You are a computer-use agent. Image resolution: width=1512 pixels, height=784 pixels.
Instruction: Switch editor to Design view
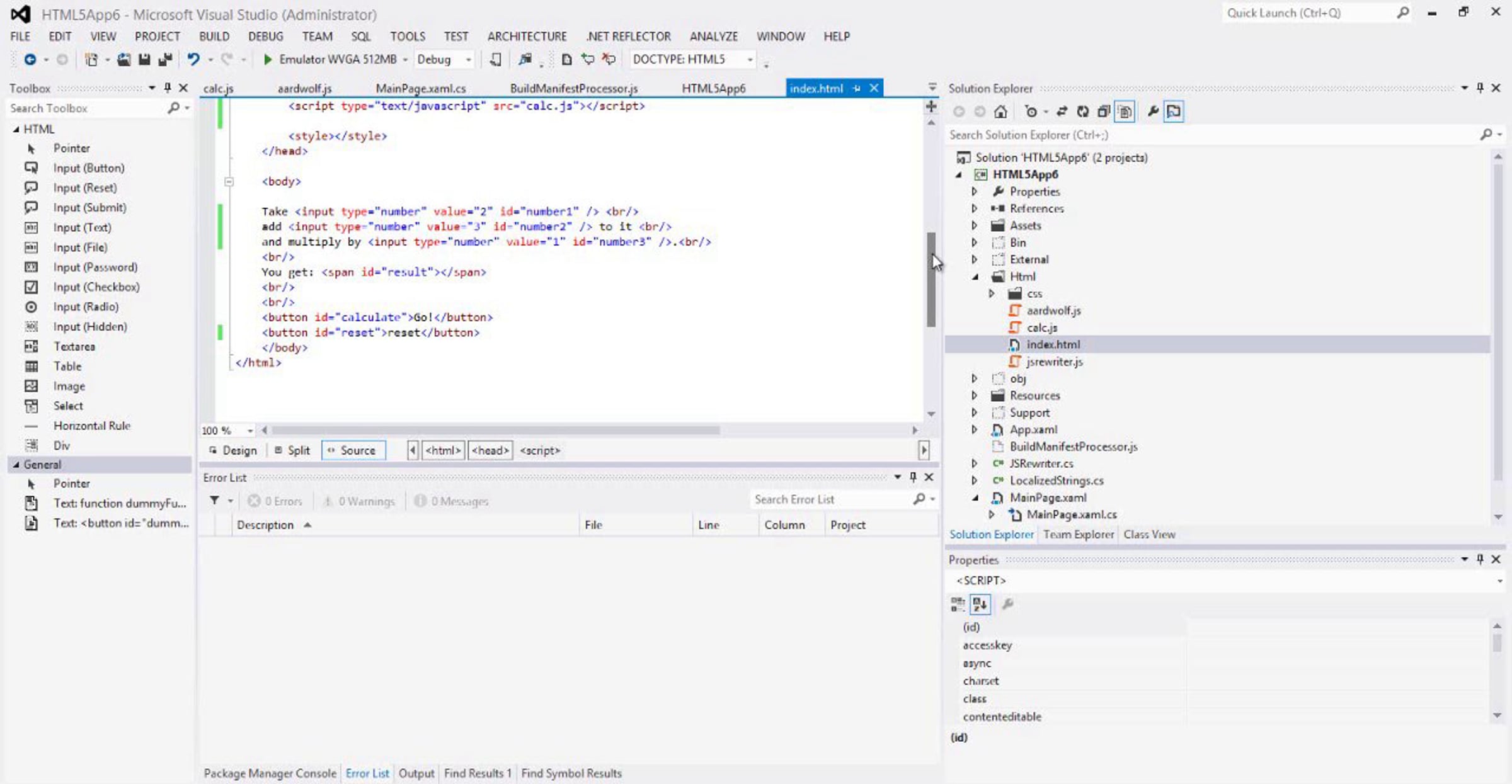coord(232,450)
